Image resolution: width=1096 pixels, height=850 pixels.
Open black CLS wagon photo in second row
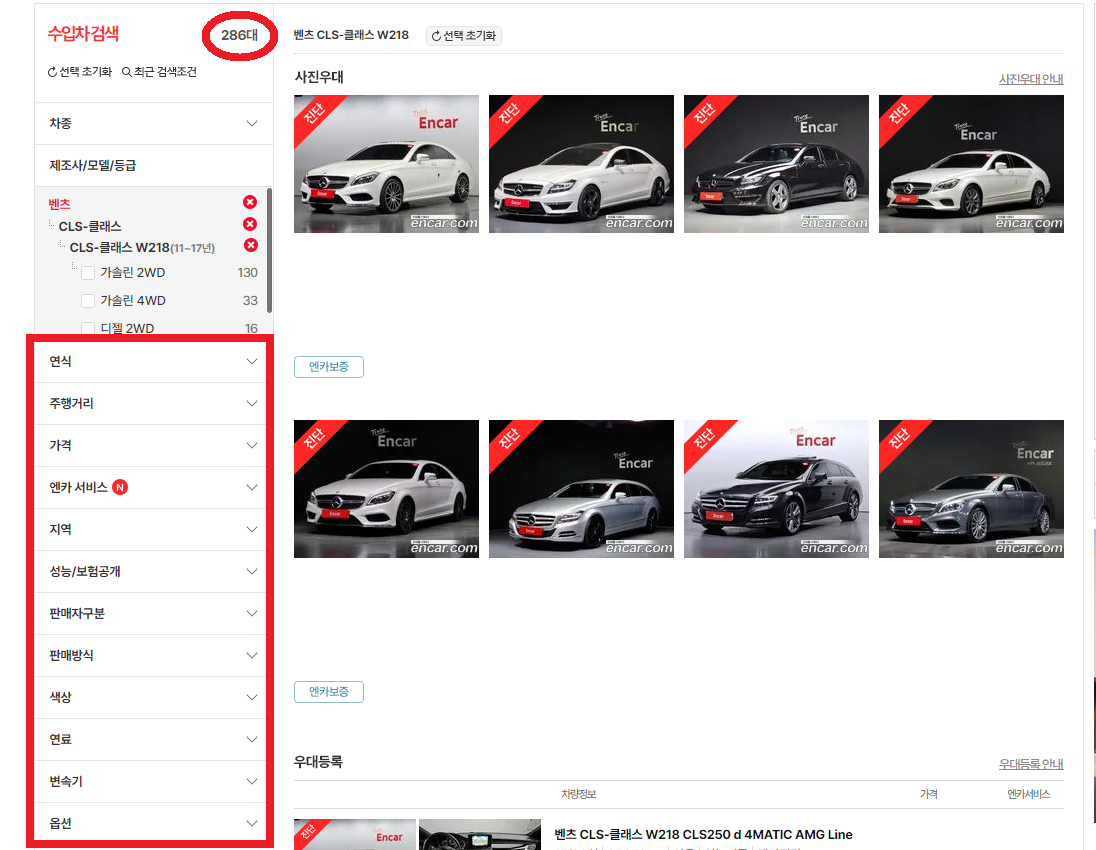pos(777,489)
